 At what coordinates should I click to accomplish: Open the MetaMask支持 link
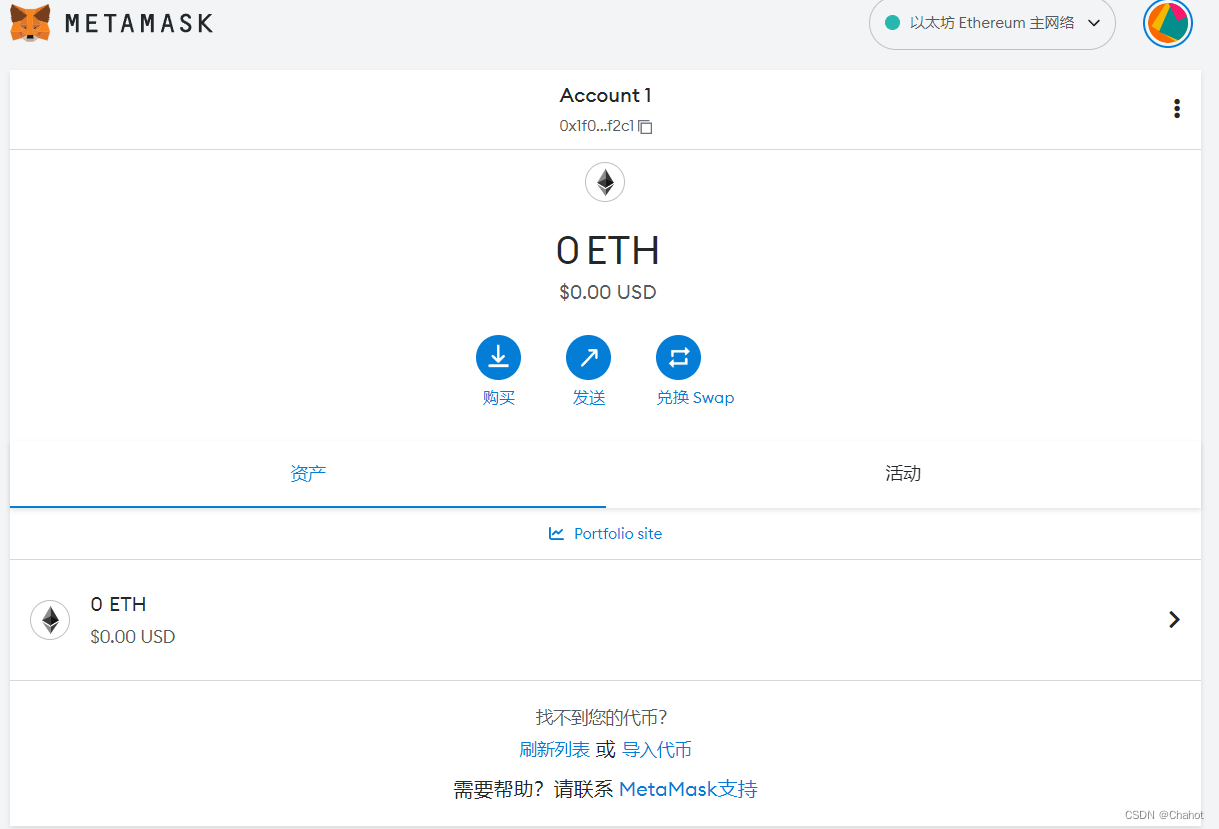point(688,789)
